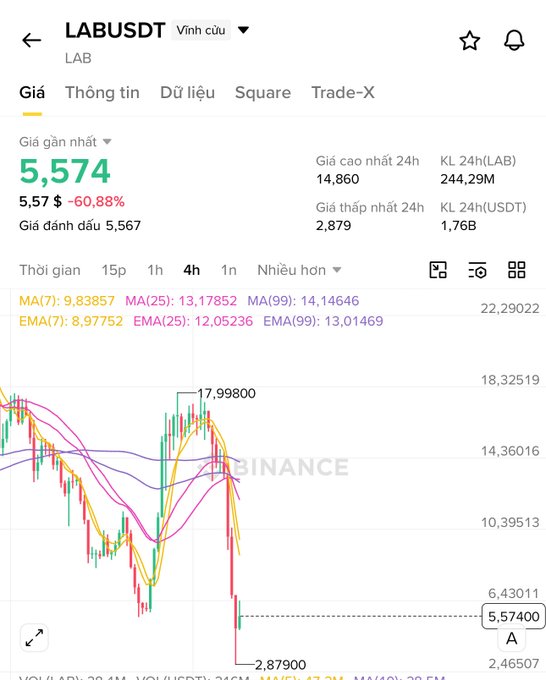Go back using the arrow icon
The height and width of the screenshot is (680, 546).
32,40
